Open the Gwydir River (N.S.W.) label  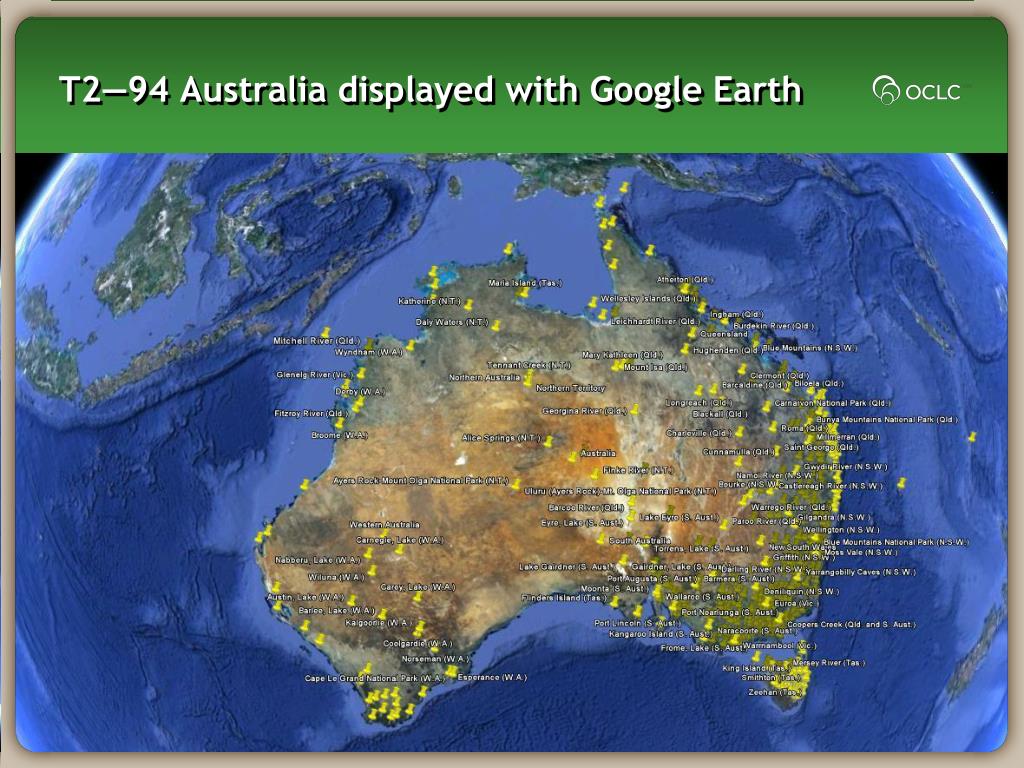pyautogui.click(x=846, y=467)
